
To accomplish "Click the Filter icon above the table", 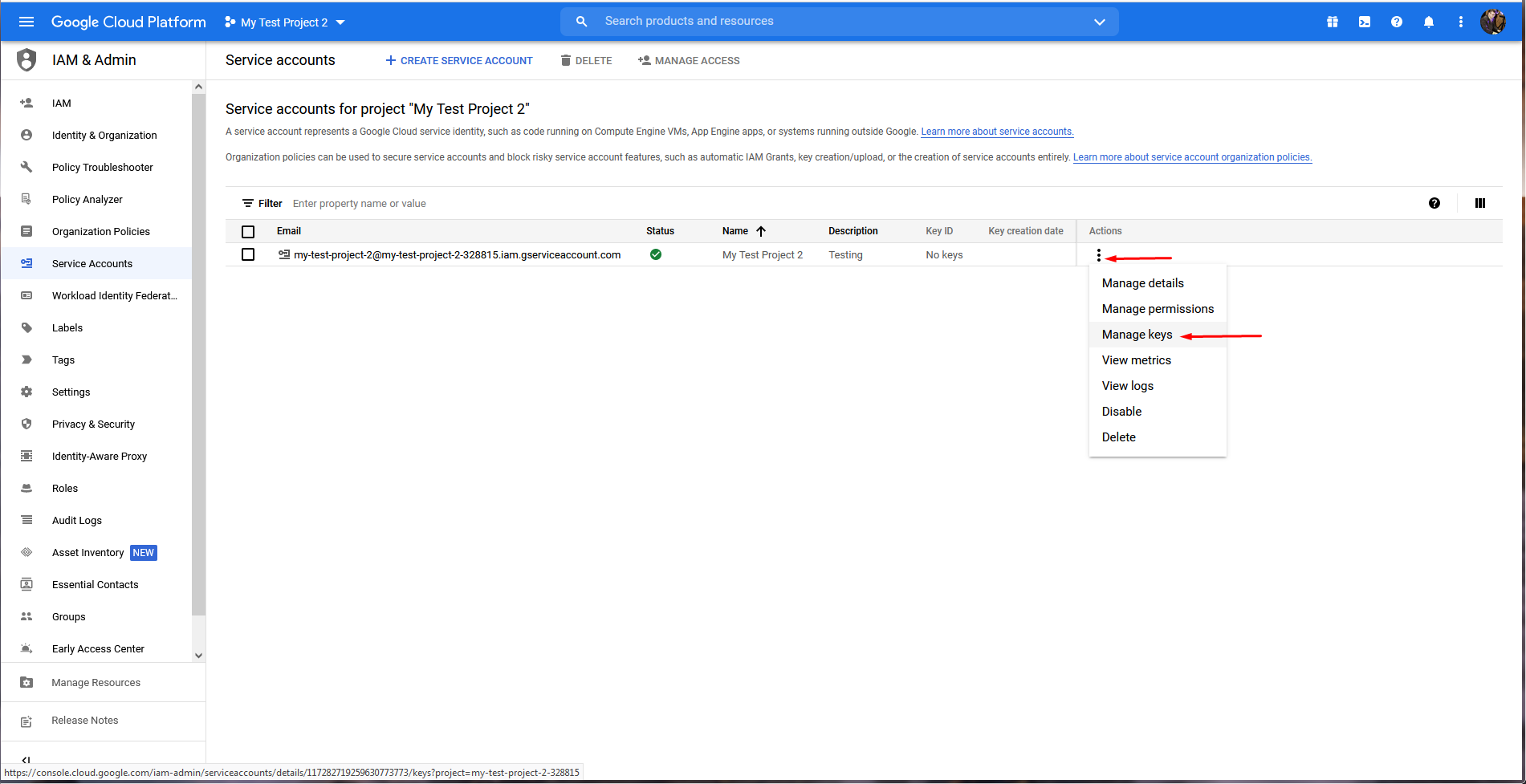I will tap(248, 204).
